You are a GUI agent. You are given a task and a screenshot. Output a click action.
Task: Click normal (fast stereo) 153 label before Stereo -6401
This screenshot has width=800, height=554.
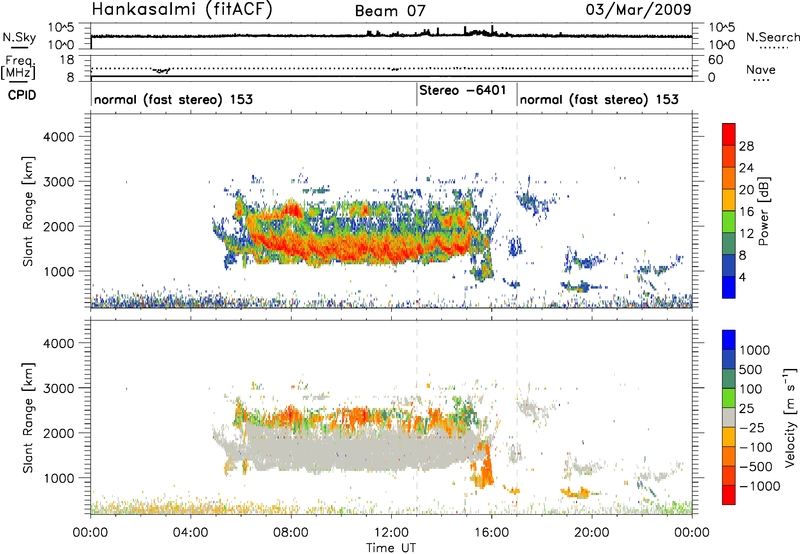(173, 99)
